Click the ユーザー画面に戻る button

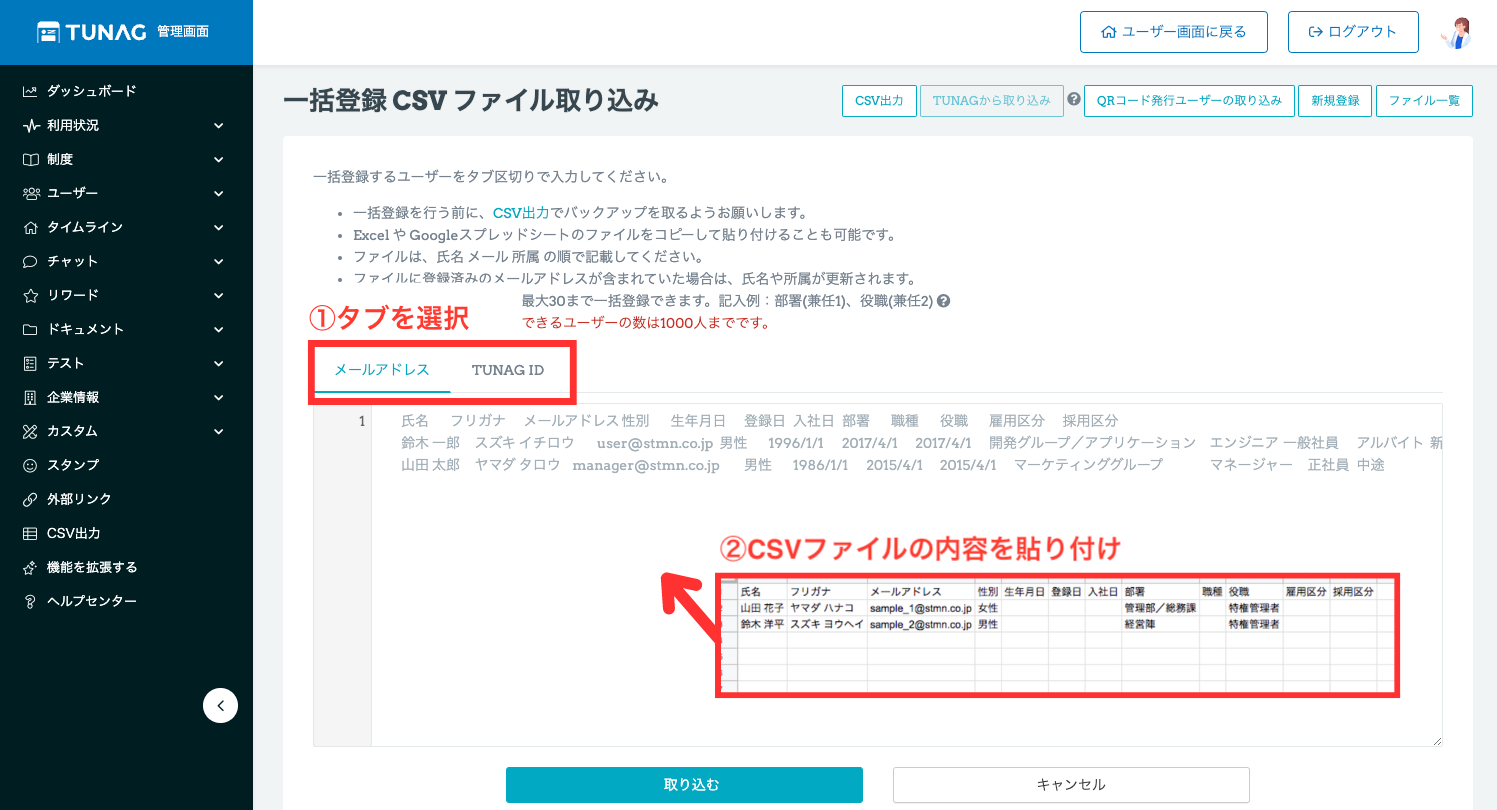point(1174,32)
